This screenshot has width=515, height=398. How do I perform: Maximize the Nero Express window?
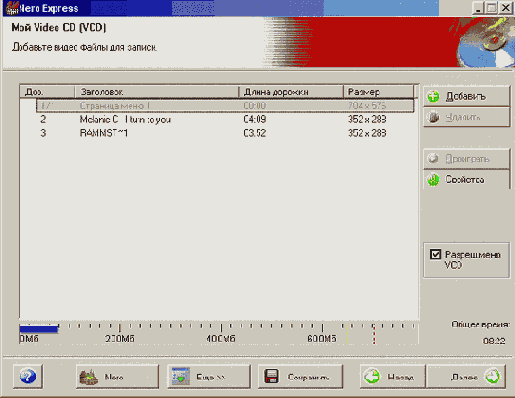[x=492, y=8]
